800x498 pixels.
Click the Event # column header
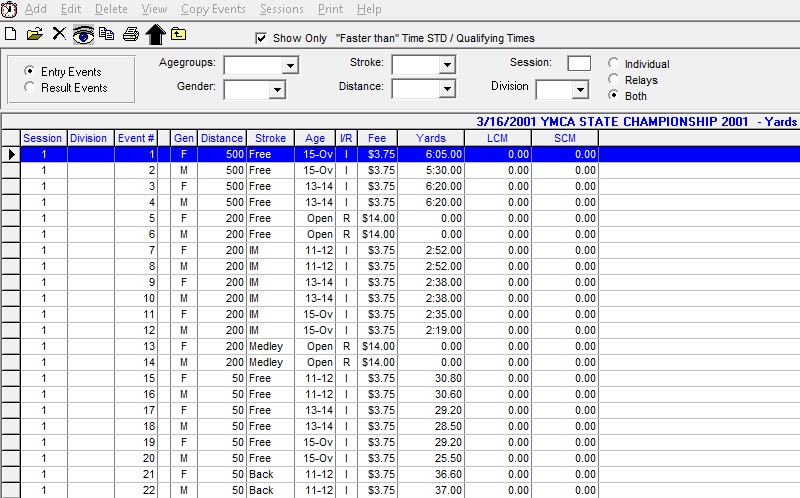136,138
